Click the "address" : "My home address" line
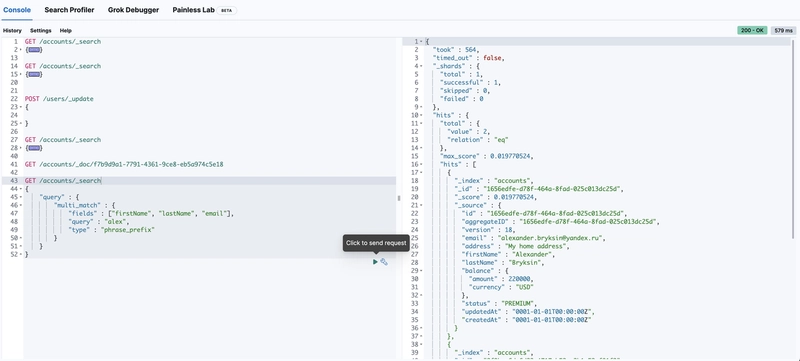Viewport: 800px width, 361px height. pos(515,246)
